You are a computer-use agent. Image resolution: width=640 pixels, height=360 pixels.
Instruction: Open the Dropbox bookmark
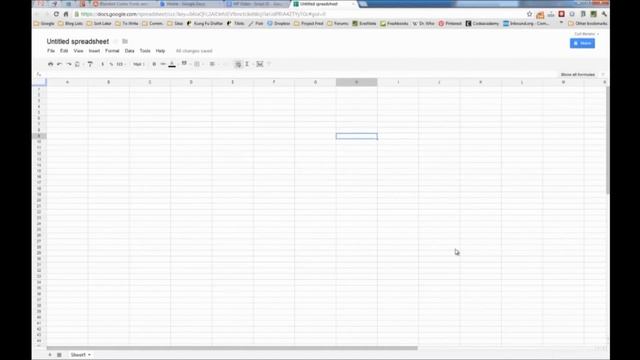point(279,24)
